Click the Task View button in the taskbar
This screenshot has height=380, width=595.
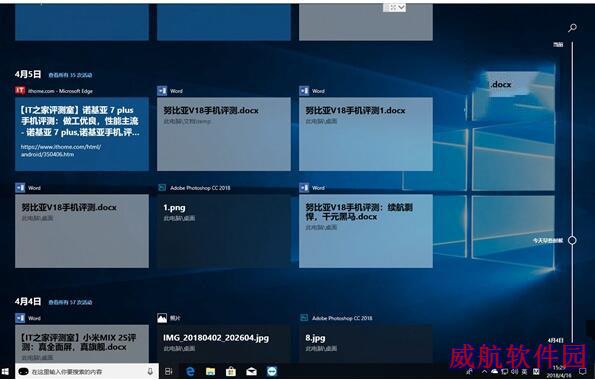[x=169, y=372]
